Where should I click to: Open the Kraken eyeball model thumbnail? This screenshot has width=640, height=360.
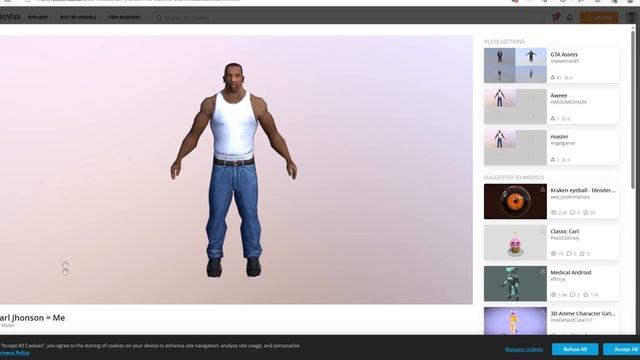(x=515, y=201)
